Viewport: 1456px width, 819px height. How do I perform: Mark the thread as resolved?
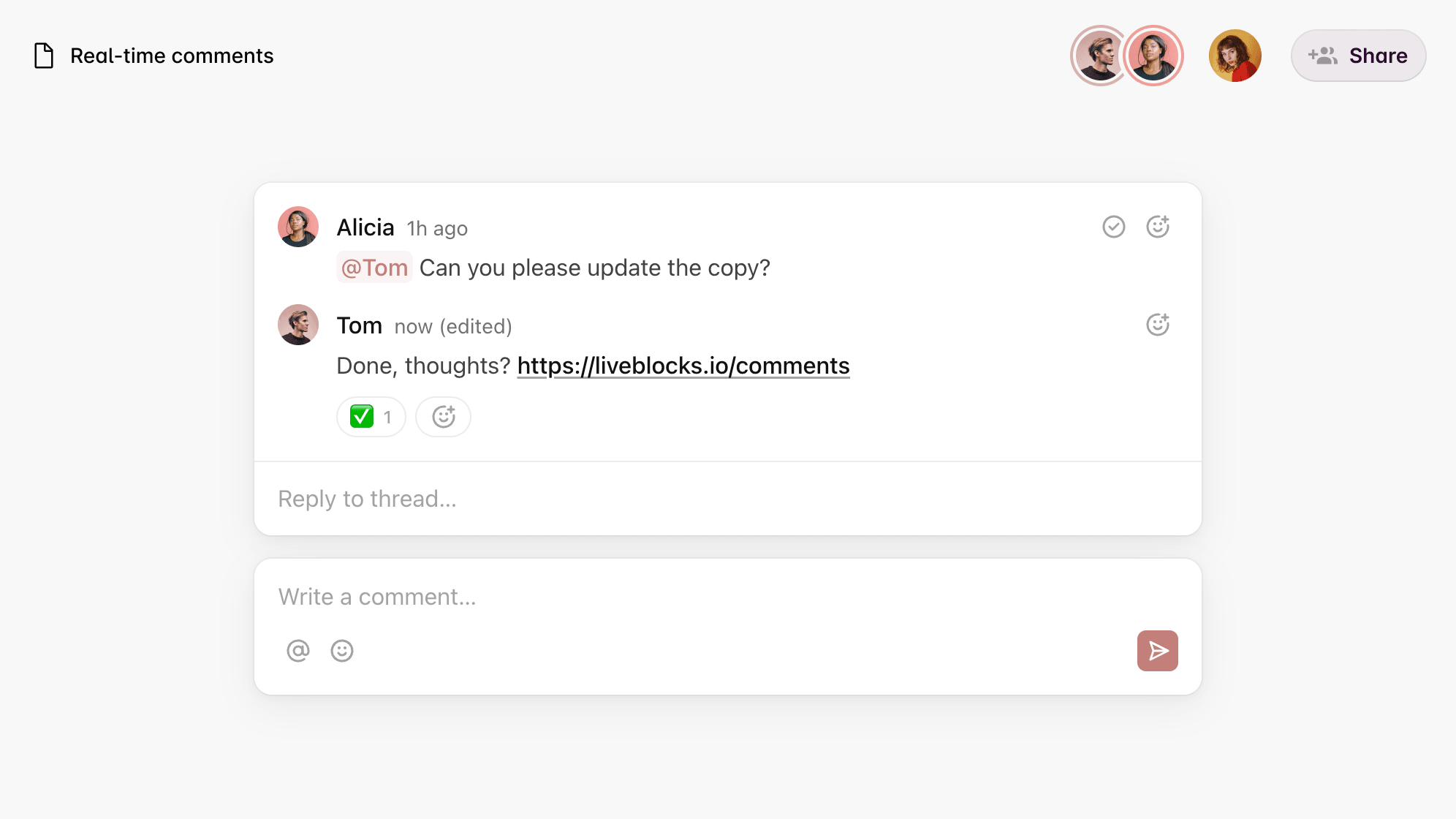coord(1113,227)
